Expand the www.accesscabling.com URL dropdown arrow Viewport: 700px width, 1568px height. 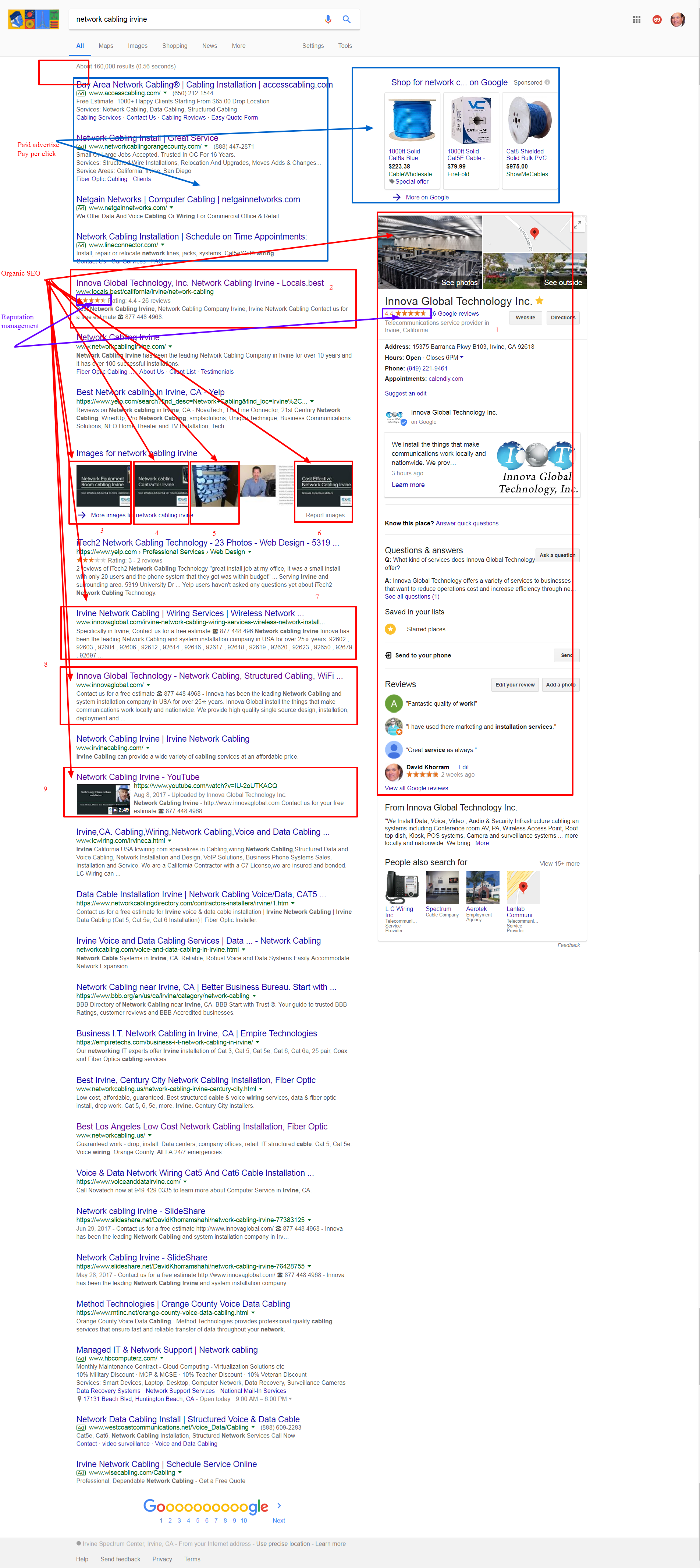(166, 93)
